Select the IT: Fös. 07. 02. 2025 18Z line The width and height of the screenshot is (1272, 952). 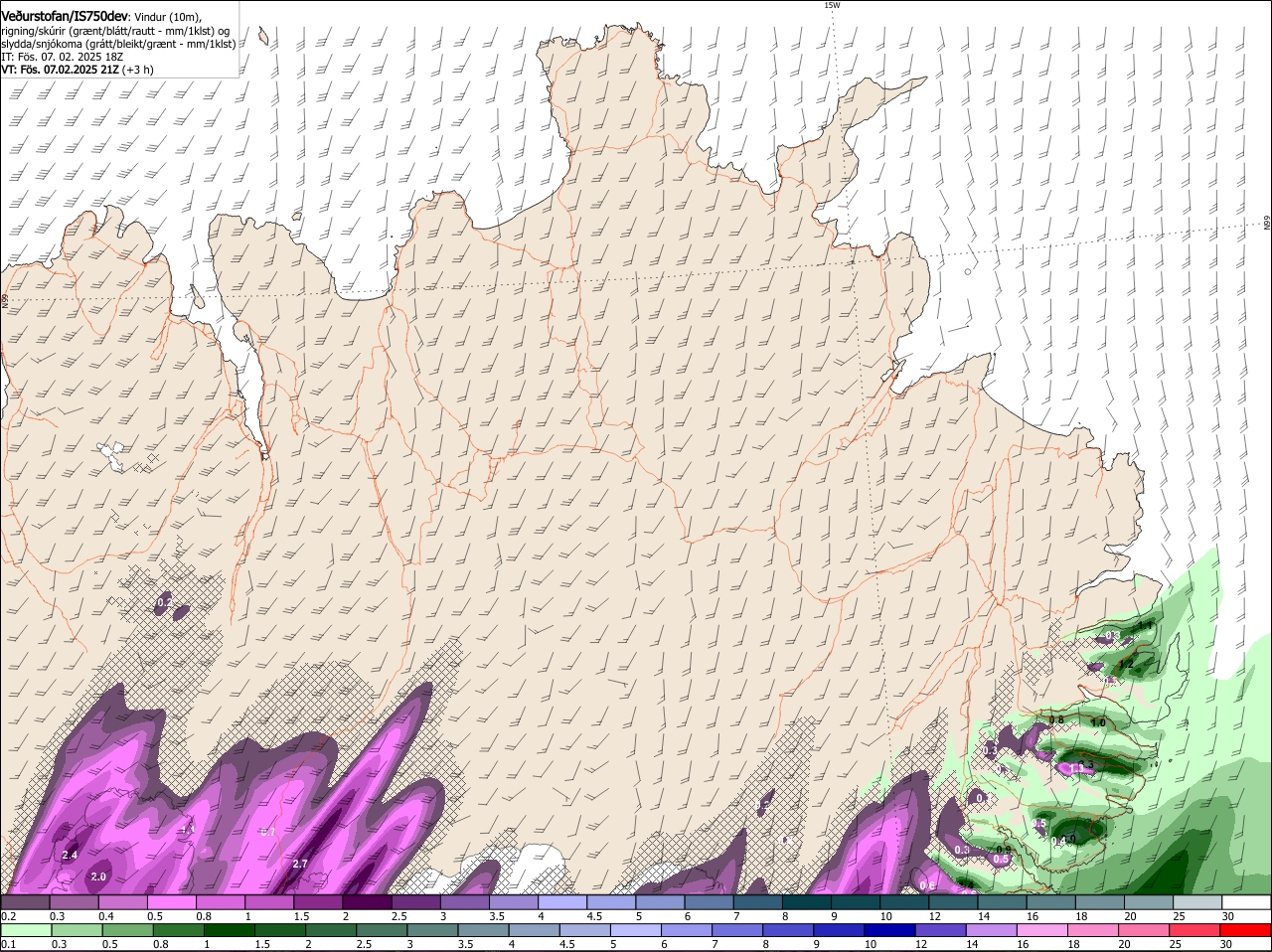click(63, 57)
